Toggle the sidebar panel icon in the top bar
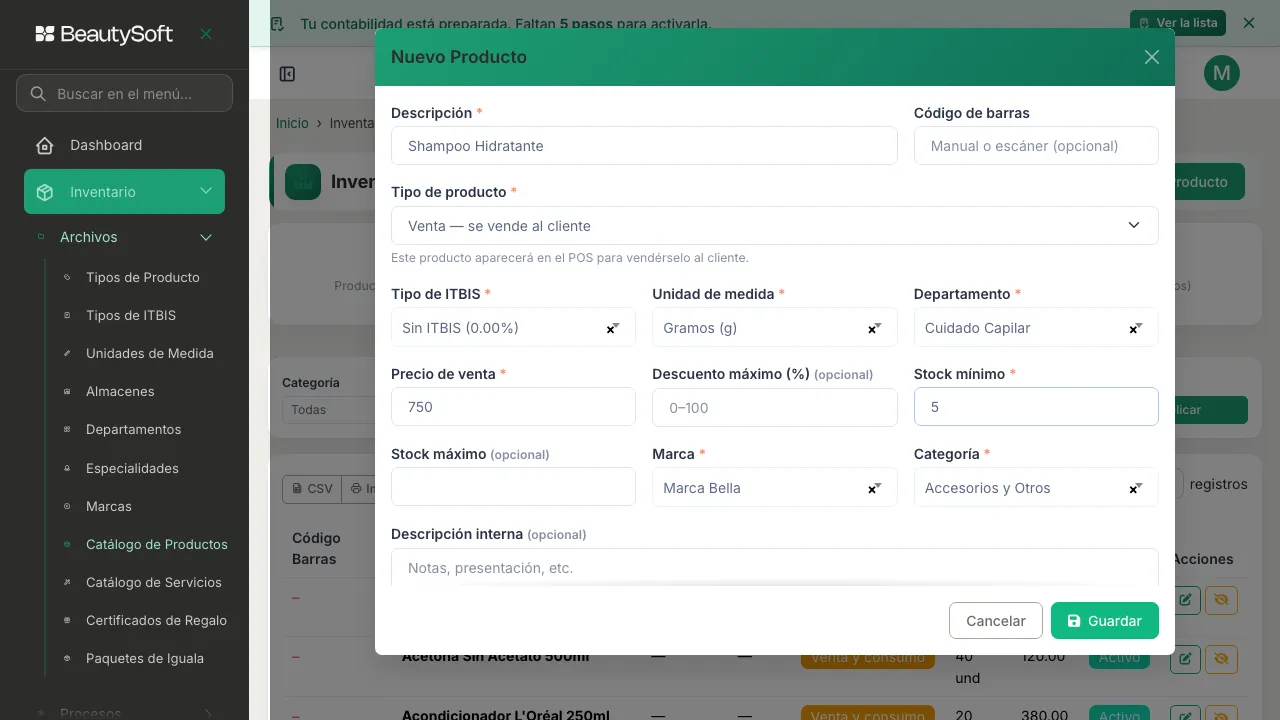Image resolution: width=1280 pixels, height=720 pixels. (287, 74)
